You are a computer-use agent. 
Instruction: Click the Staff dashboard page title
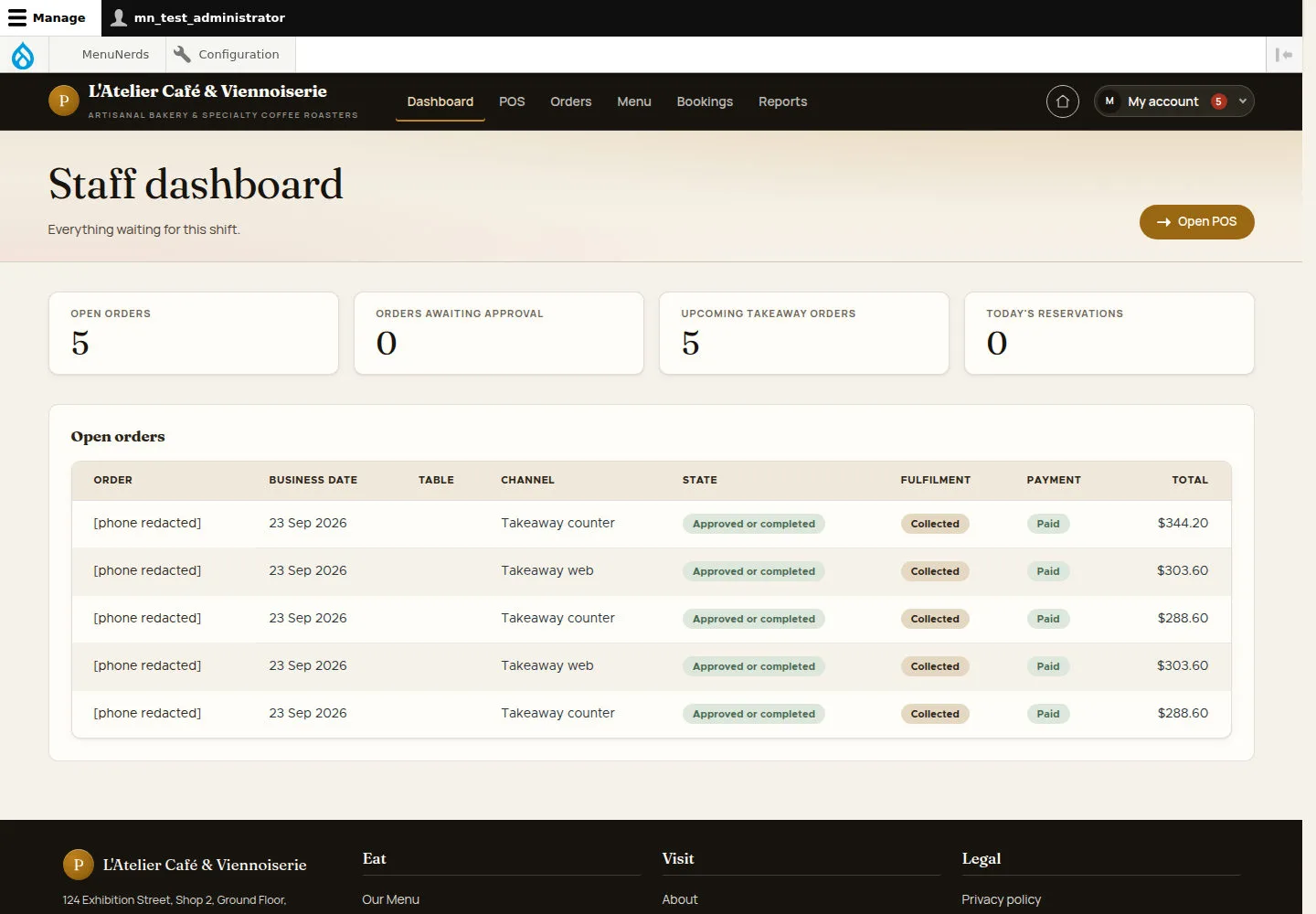coord(196,185)
